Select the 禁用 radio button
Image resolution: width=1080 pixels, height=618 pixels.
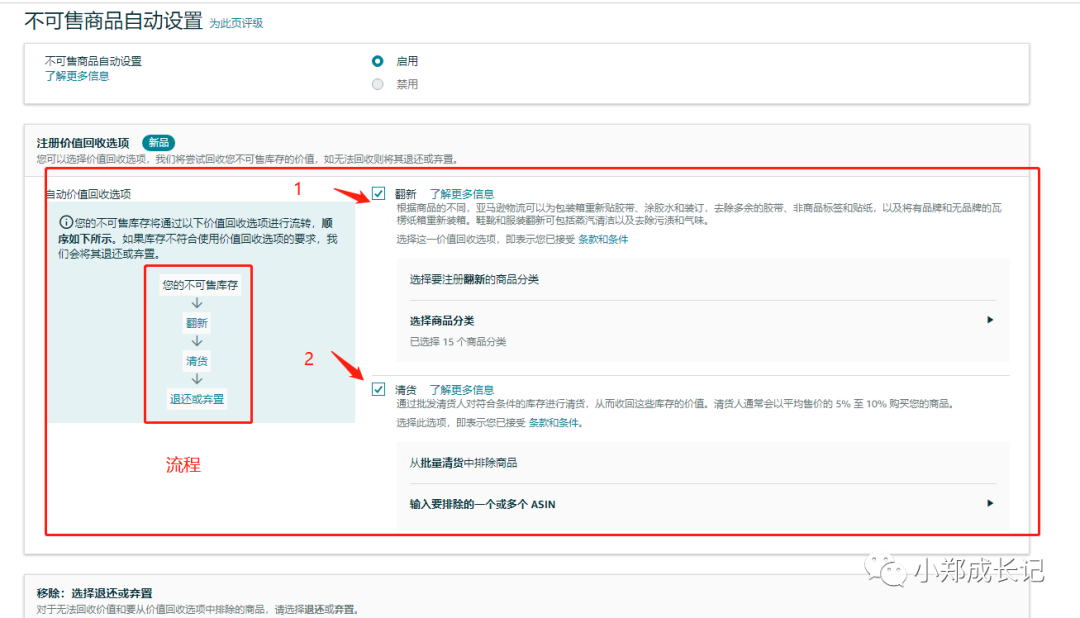377,84
